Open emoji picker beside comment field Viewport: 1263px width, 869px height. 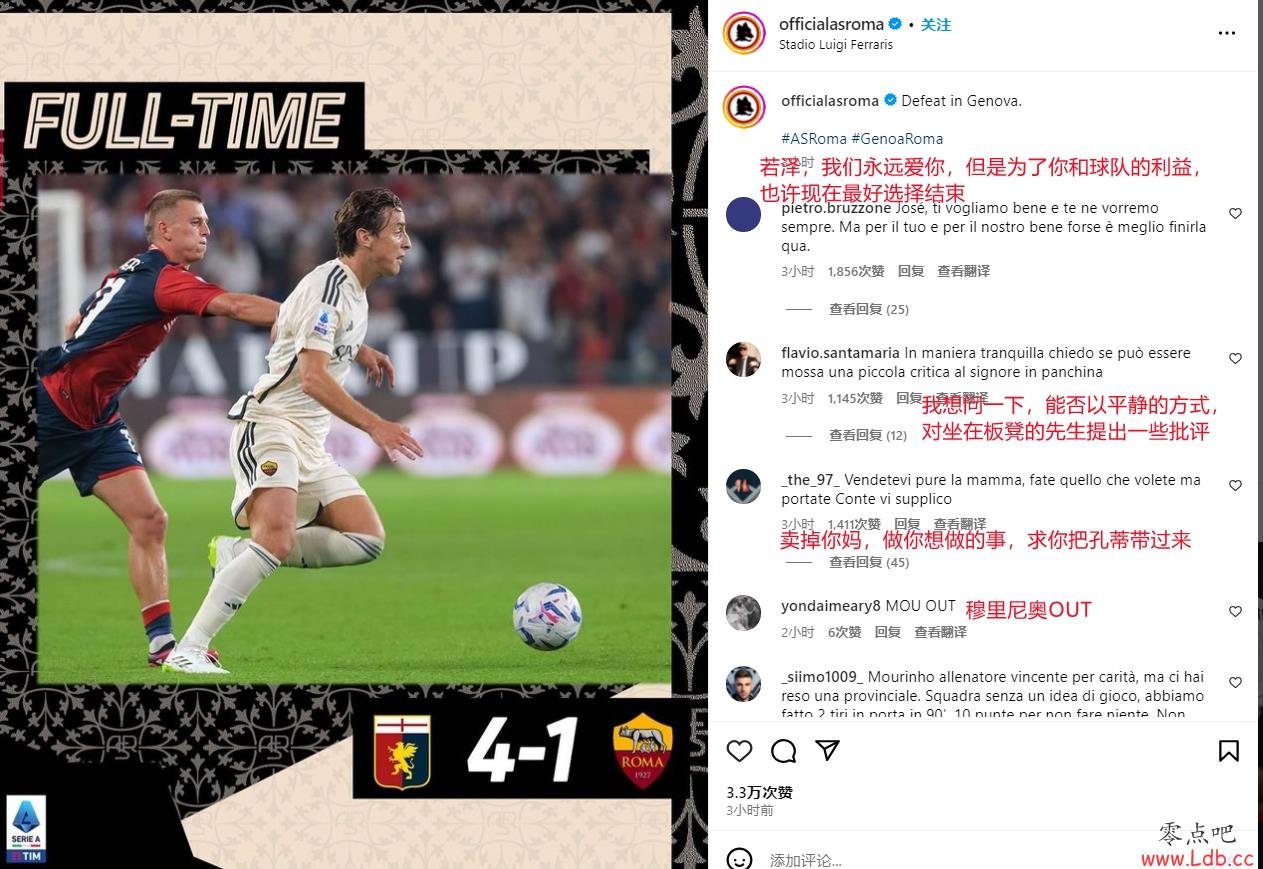739,859
